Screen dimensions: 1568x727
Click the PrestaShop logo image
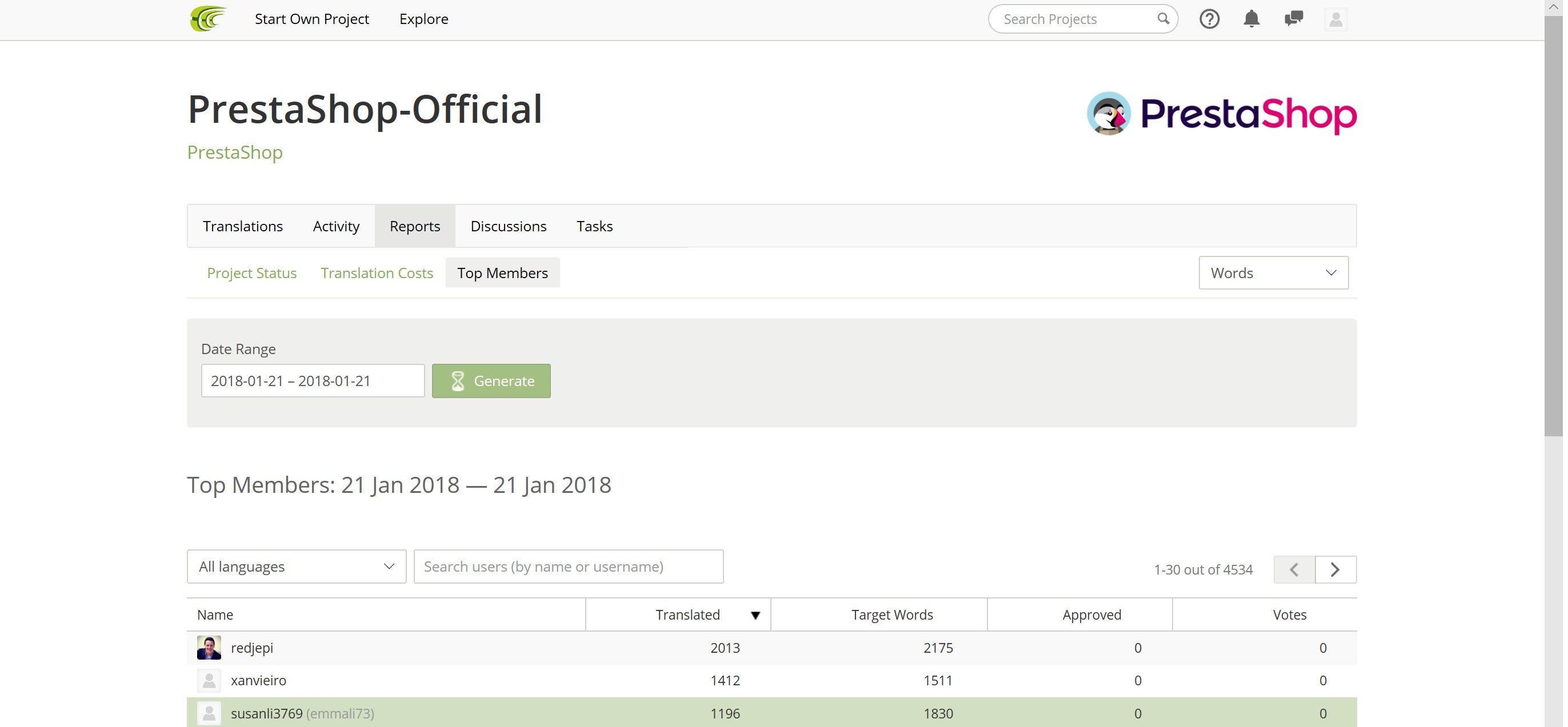(1222, 113)
